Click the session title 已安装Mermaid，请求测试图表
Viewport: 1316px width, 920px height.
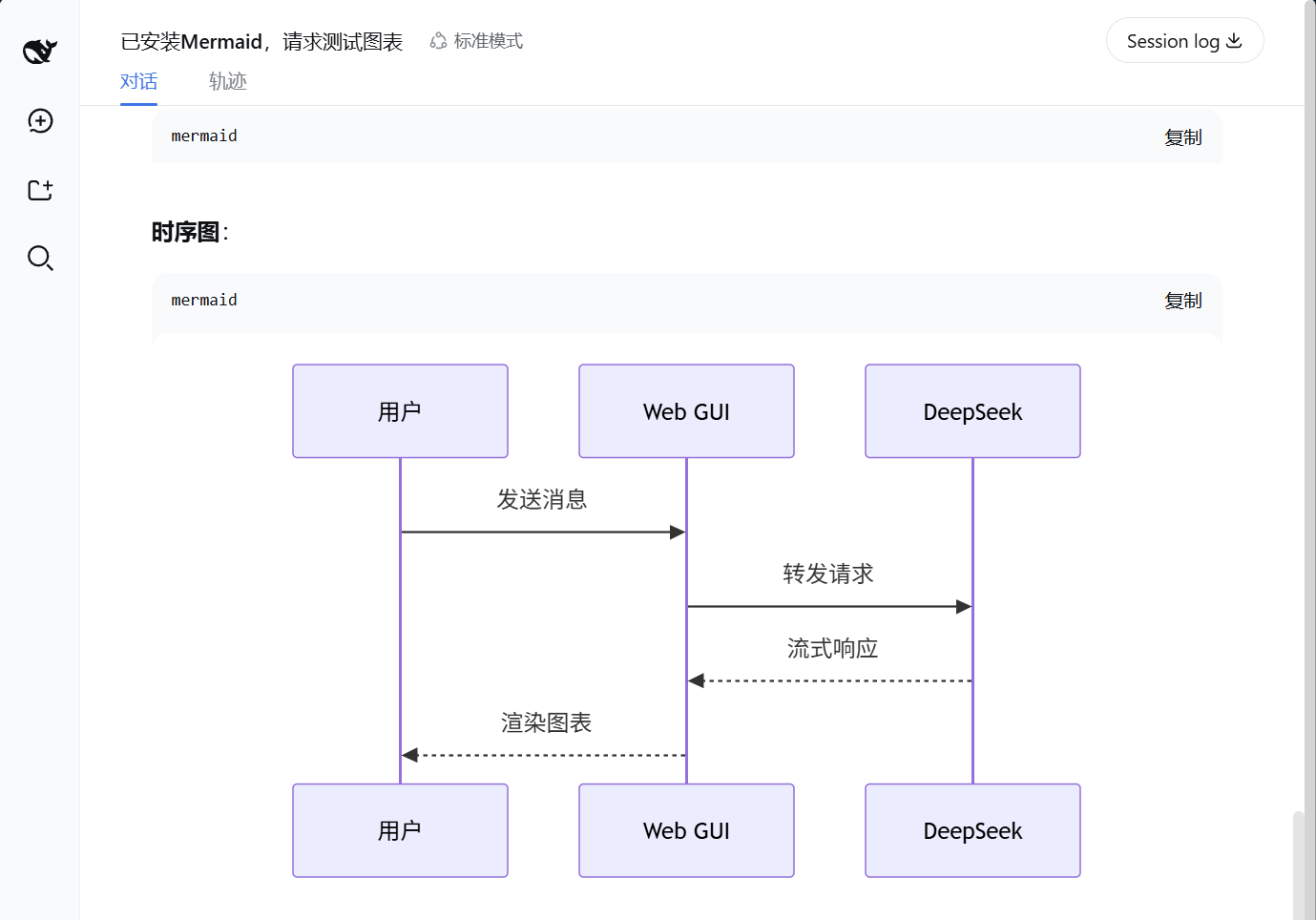[x=261, y=42]
